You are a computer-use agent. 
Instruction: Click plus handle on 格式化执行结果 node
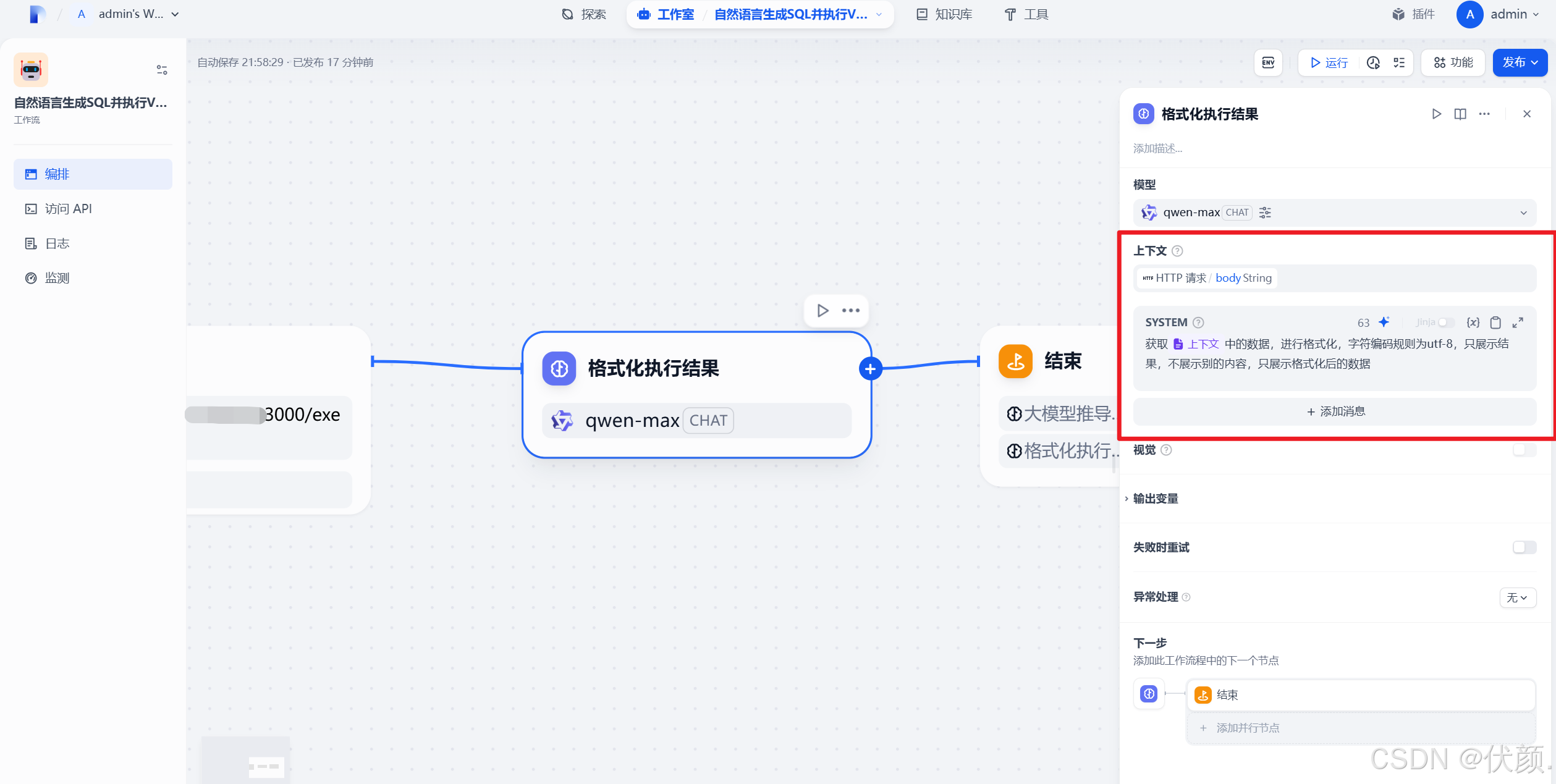[x=870, y=369]
